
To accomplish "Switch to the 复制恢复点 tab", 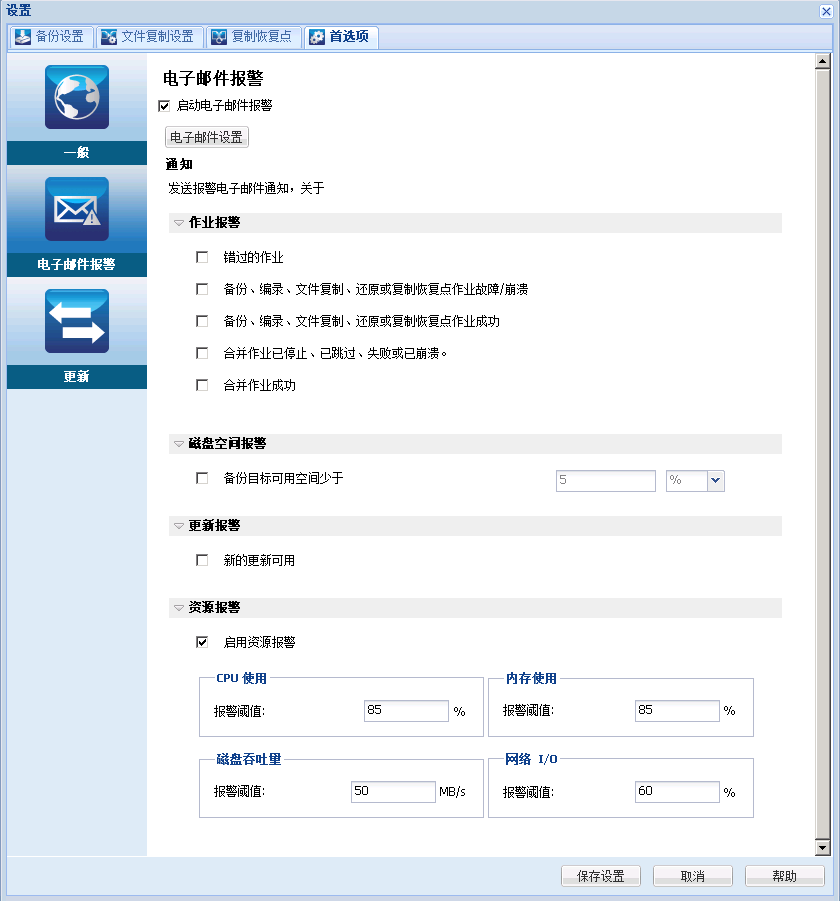I will click(x=253, y=37).
